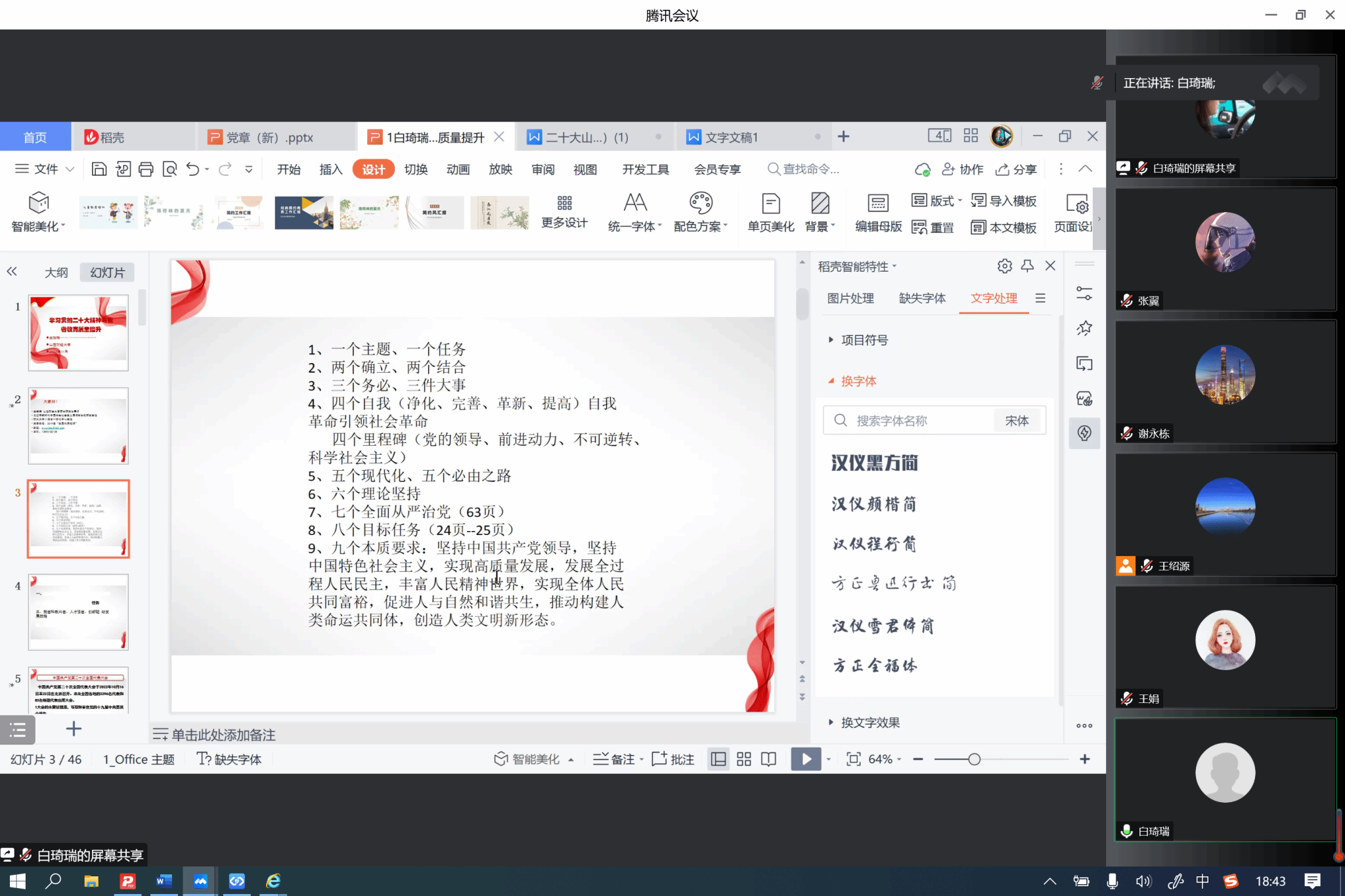This screenshot has width=1345, height=896.
Task: Expand the 换文字效果 section
Action: click(870, 723)
